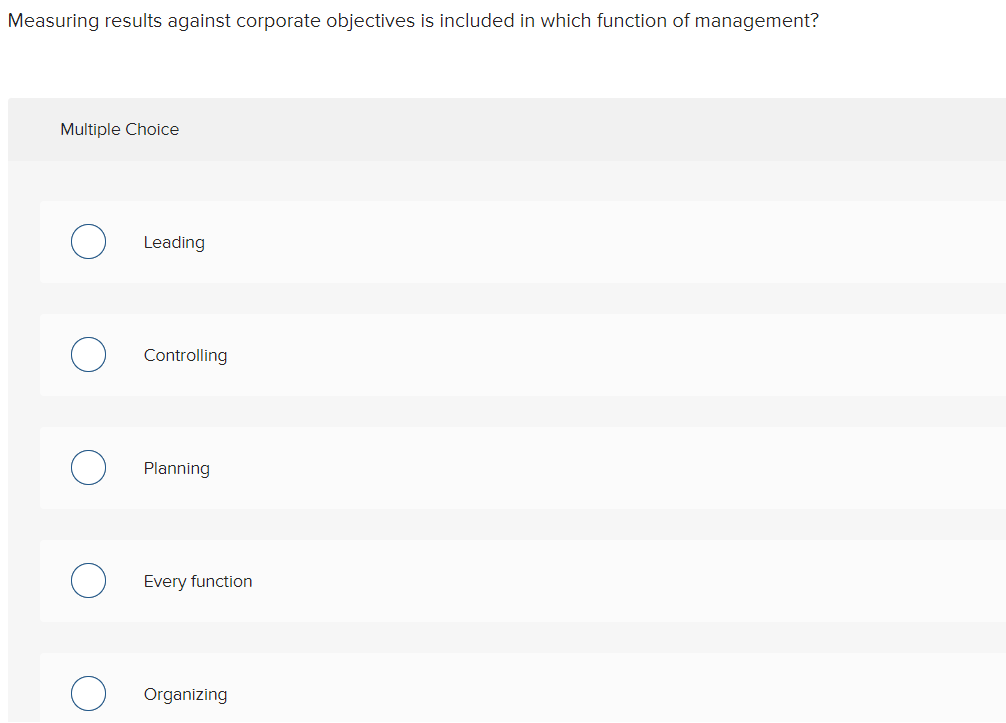The image size is (1006, 723).
Task: Click the Multiple Choice header
Action: 119,129
